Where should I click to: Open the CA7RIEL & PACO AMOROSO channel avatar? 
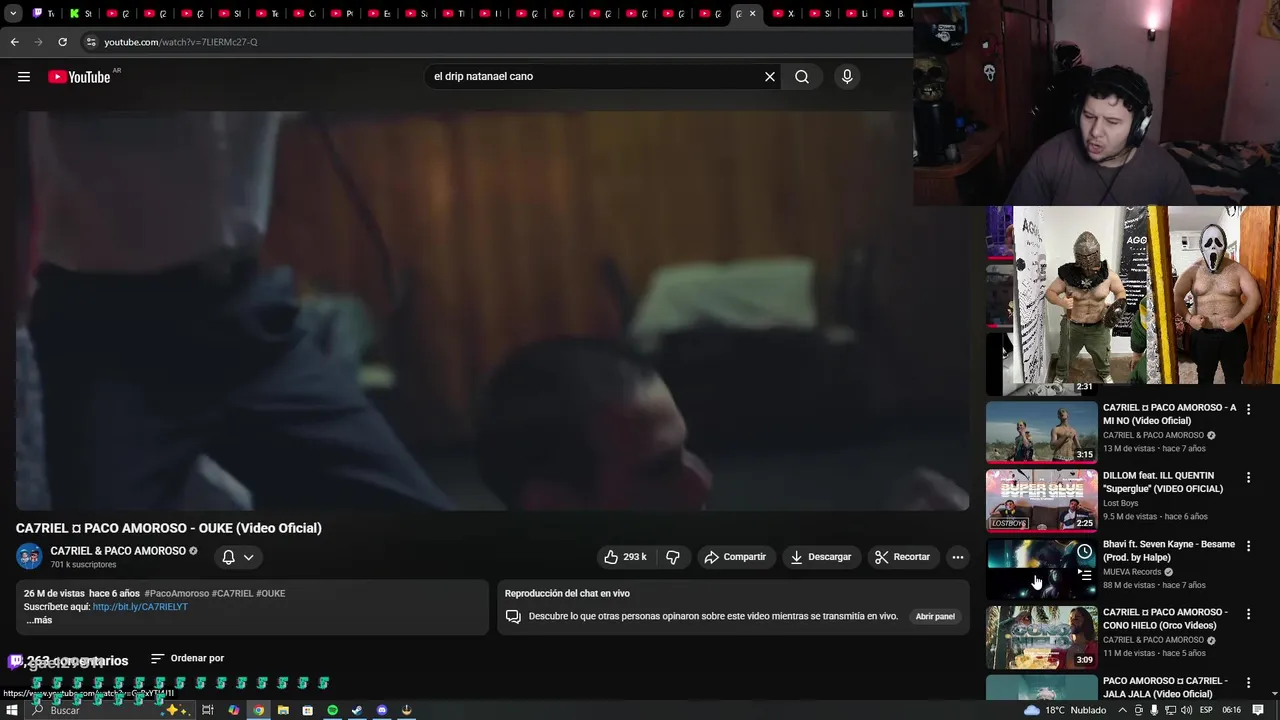click(x=29, y=557)
